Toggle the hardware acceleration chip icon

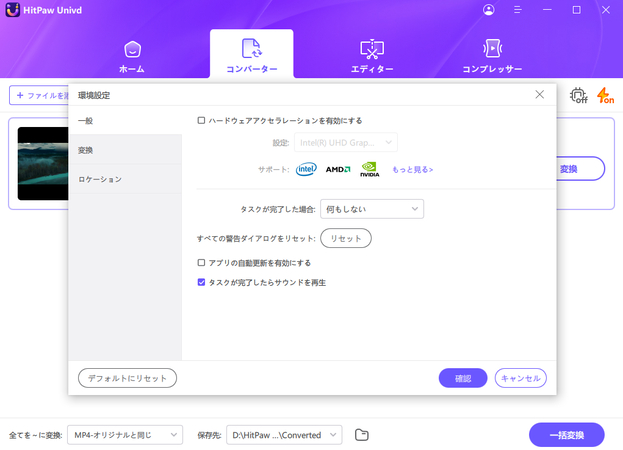pos(578,96)
